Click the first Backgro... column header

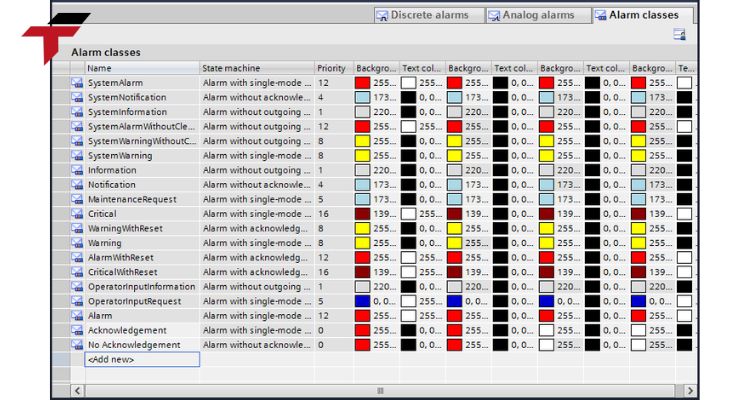(x=376, y=68)
